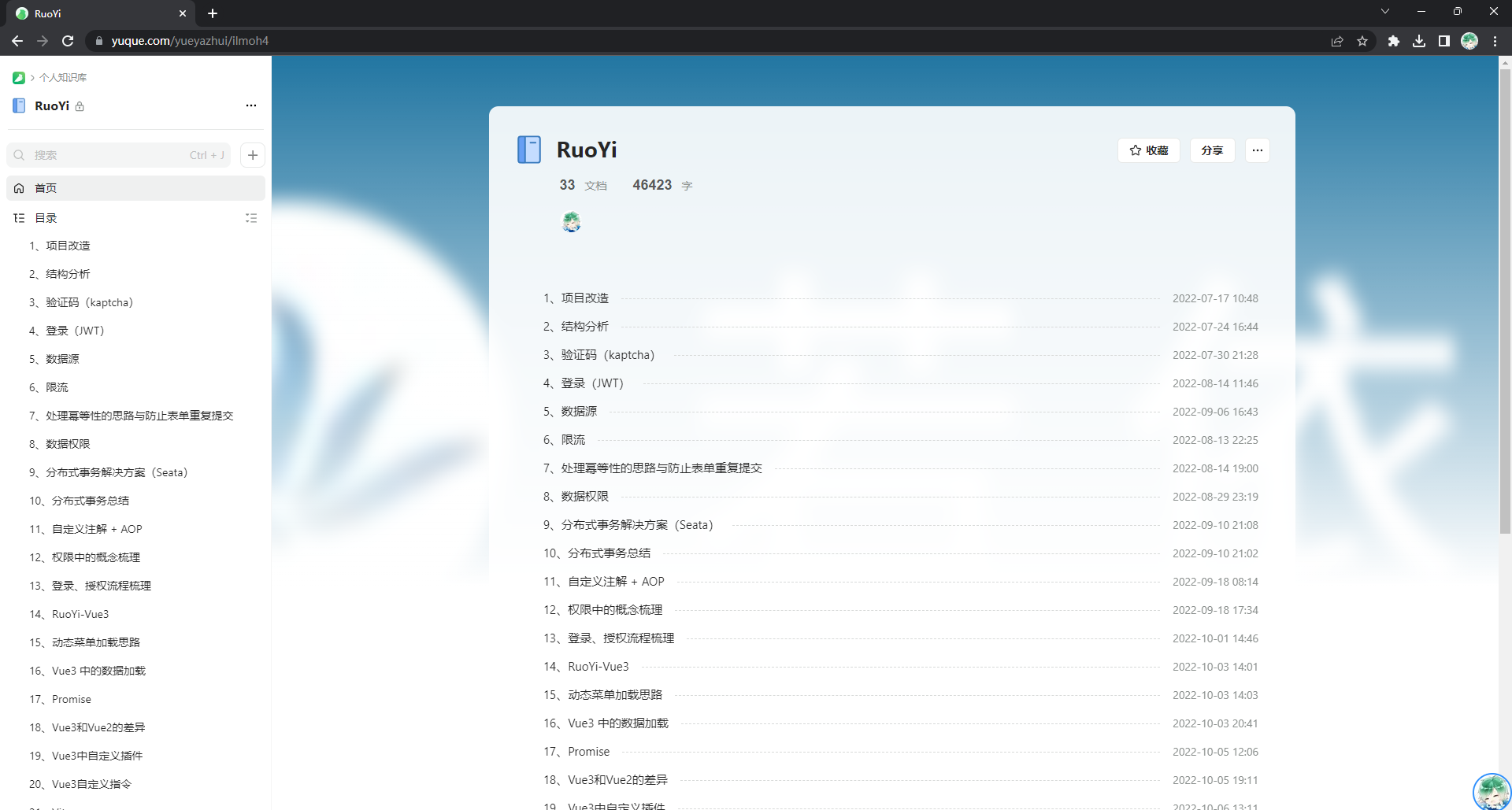The width and height of the screenshot is (1512, 810).
Task: Reload the page with refresh icon
Action: 68,41
